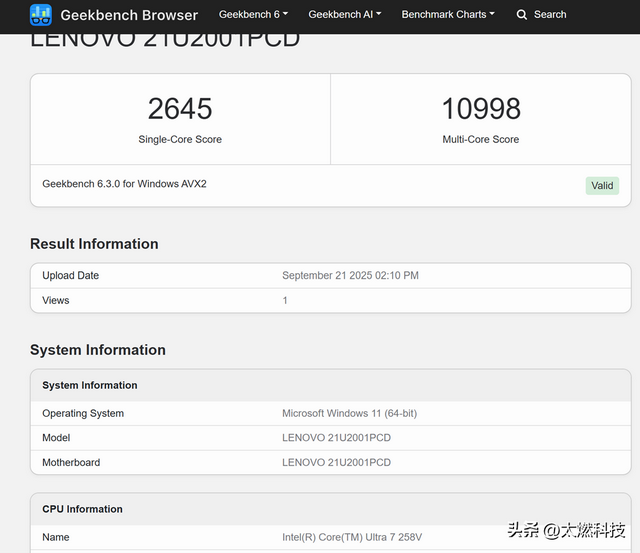
Task: Click the Views count value
Action: pyautogui.click(x=285, y=300)
